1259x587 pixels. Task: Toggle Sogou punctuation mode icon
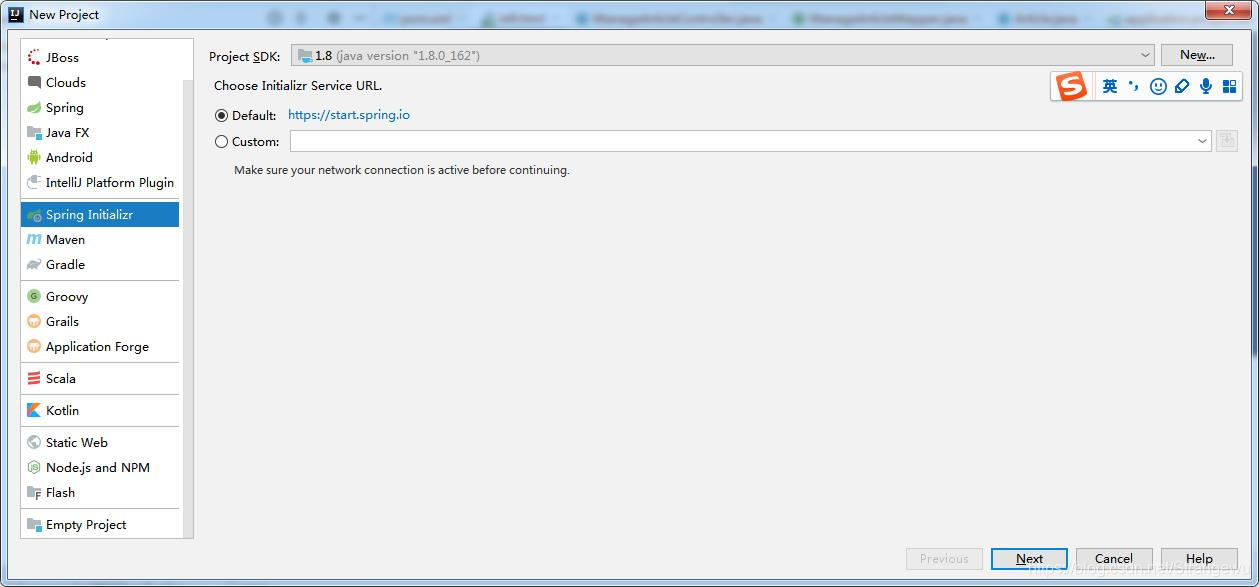click(x=1134, y=87)
